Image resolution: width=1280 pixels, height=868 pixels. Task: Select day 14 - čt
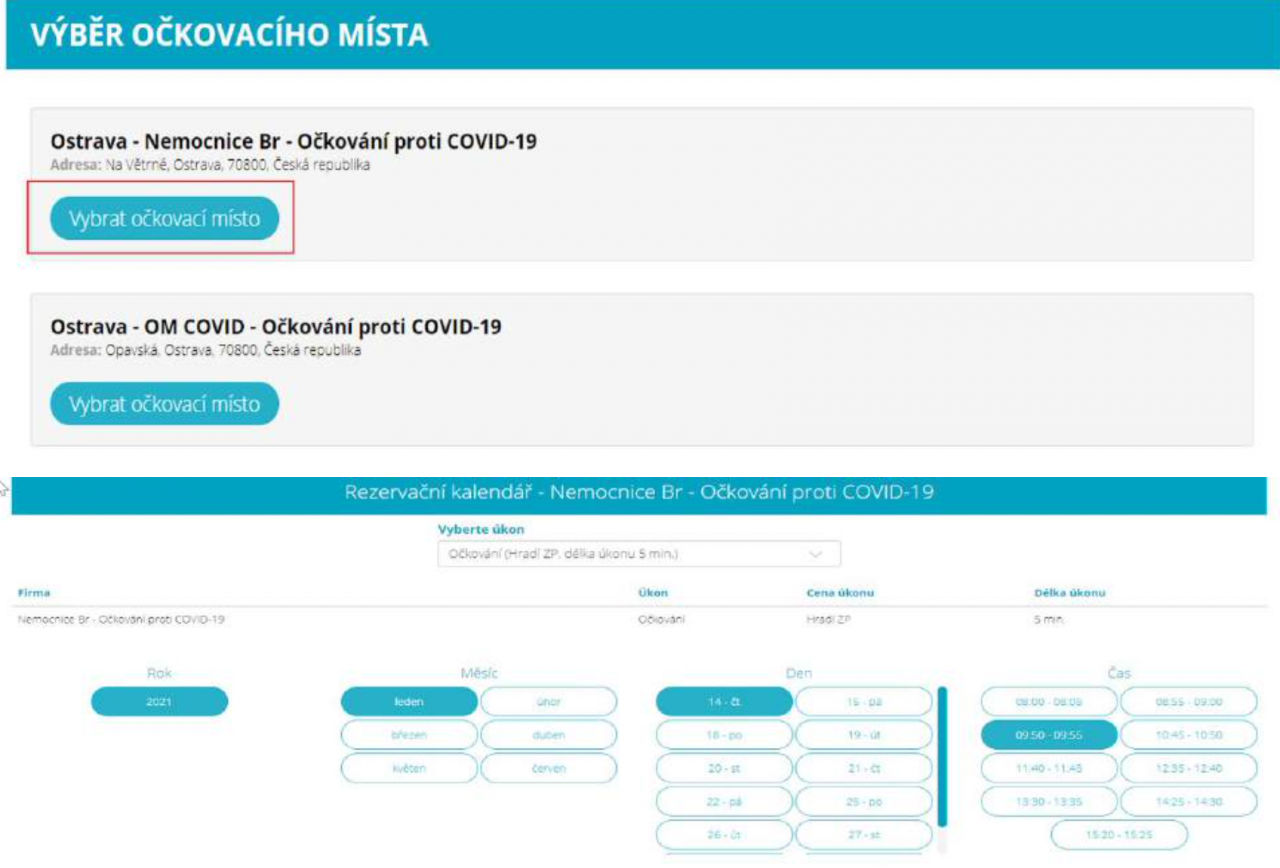coord(724,702)
